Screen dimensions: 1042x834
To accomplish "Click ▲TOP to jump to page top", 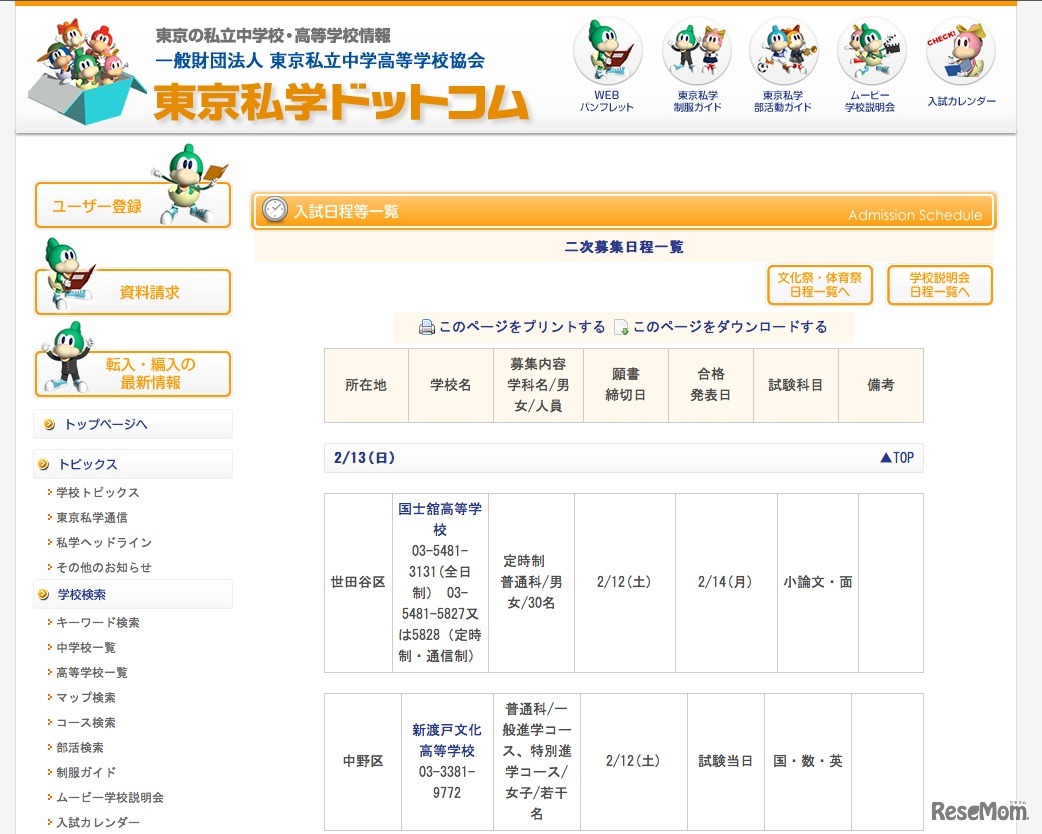I will pos(899,458).
